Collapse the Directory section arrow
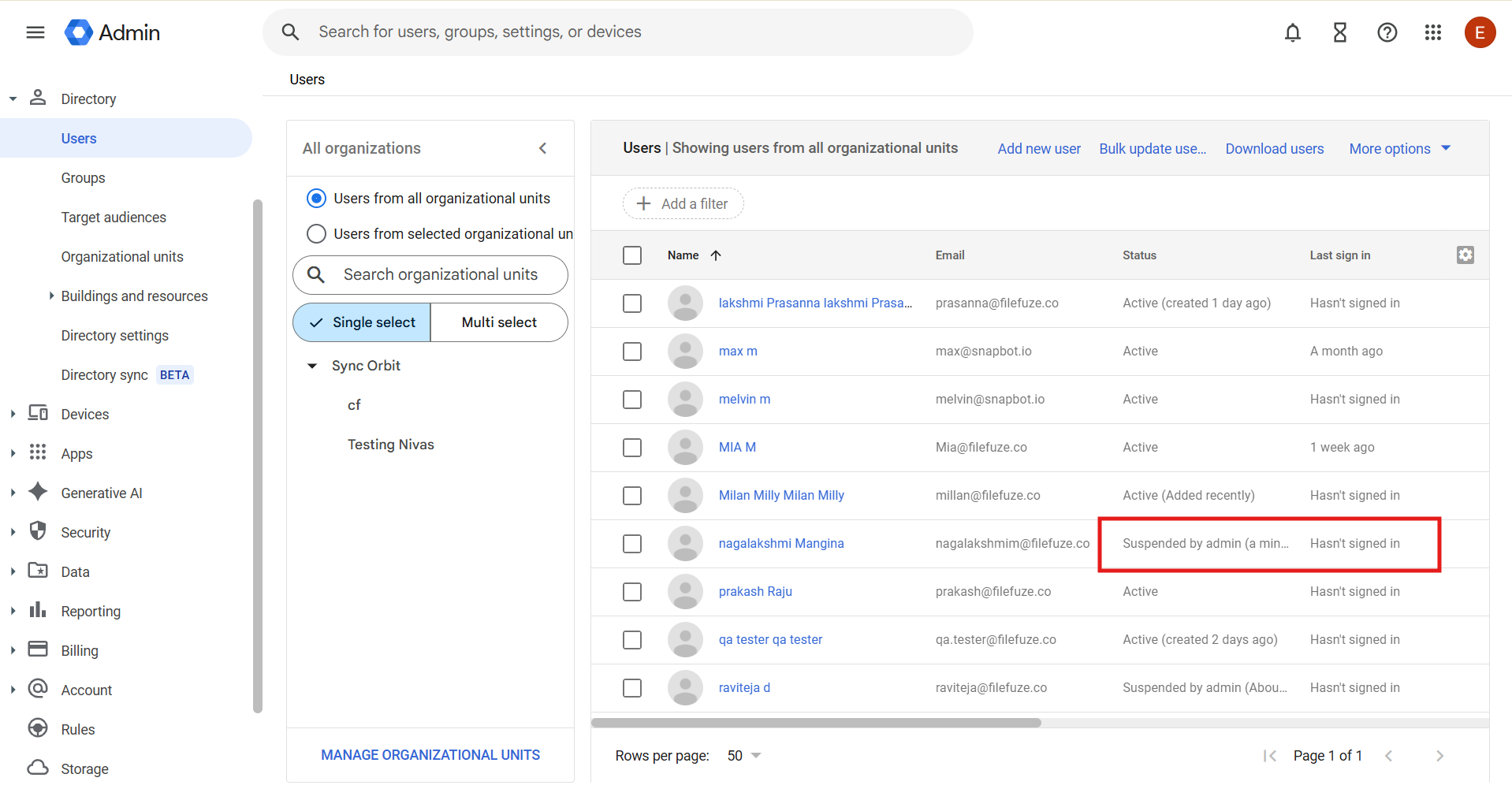 click(13, 99)
